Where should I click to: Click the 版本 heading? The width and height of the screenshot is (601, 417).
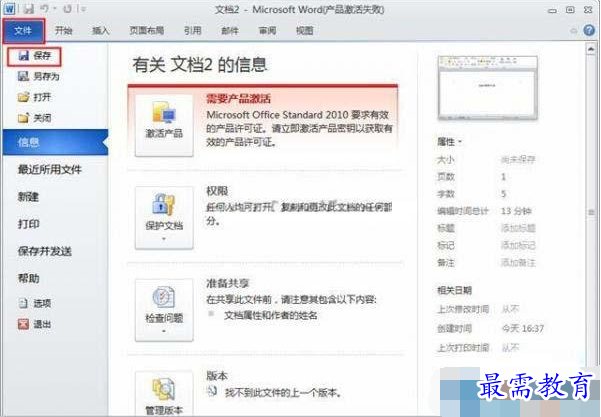pos(217,376)
